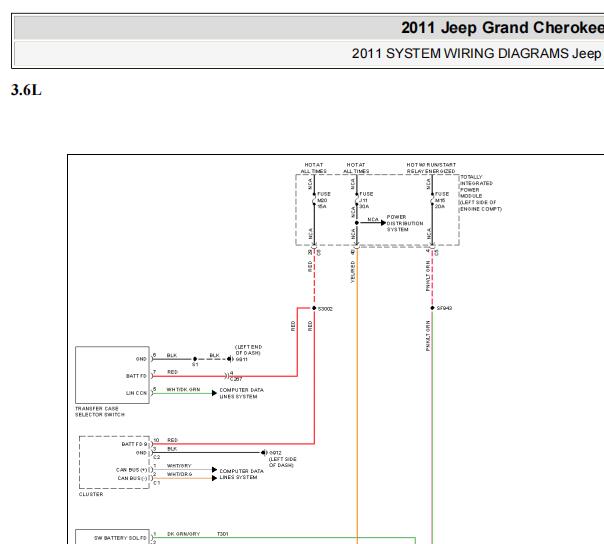Click the "T301" label
Screen dimensions: 604x544
point(223,534)
